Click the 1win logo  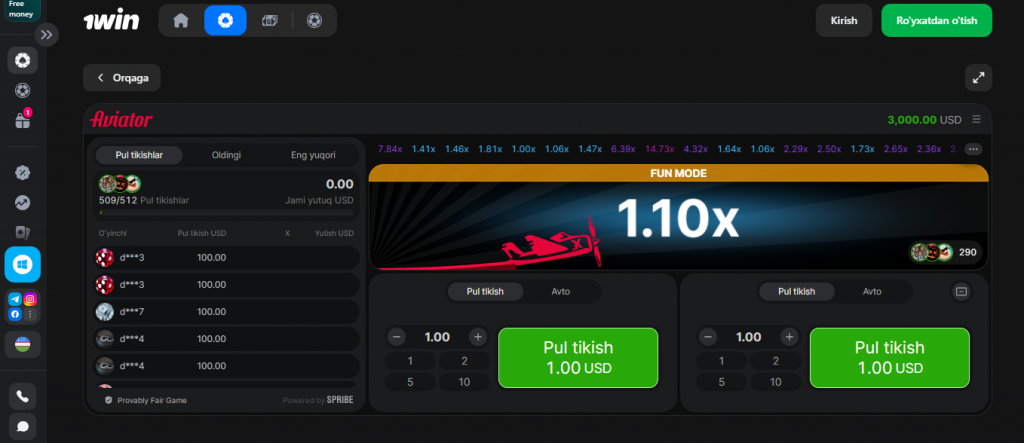[112, 20]
